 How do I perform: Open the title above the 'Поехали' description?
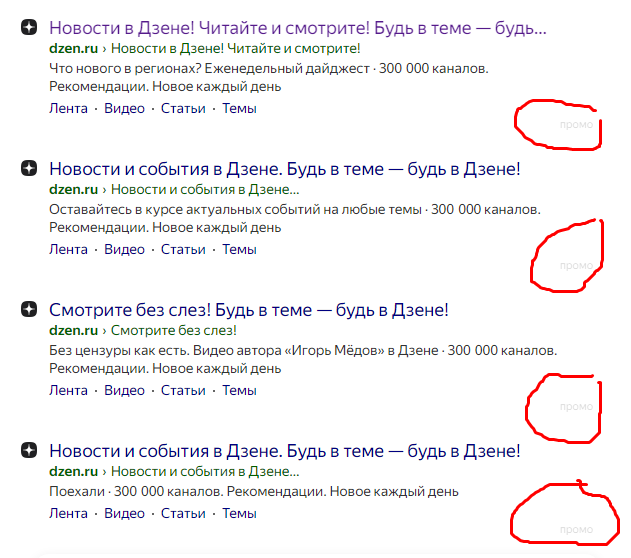point(285,451)
